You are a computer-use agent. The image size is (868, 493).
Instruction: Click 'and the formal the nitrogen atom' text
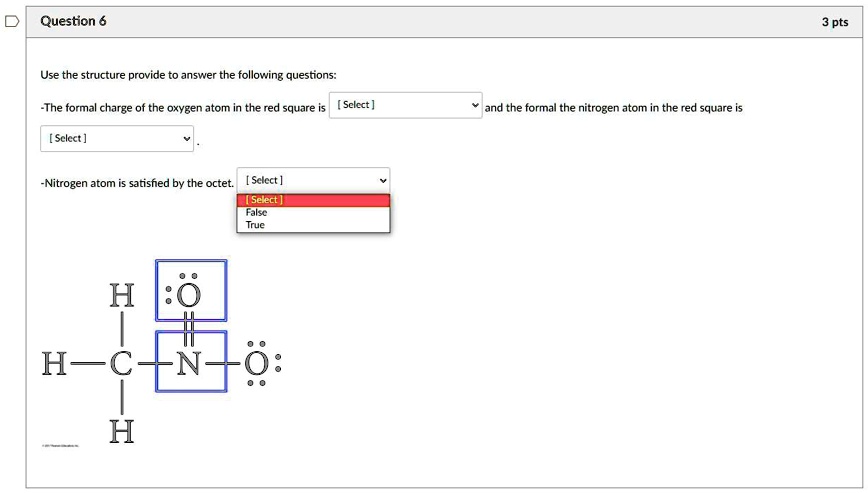[613, 108]
